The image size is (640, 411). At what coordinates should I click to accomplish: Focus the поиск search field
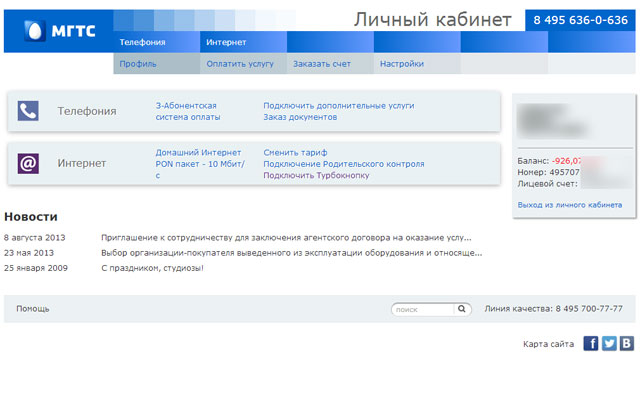[x=423, y=309]
